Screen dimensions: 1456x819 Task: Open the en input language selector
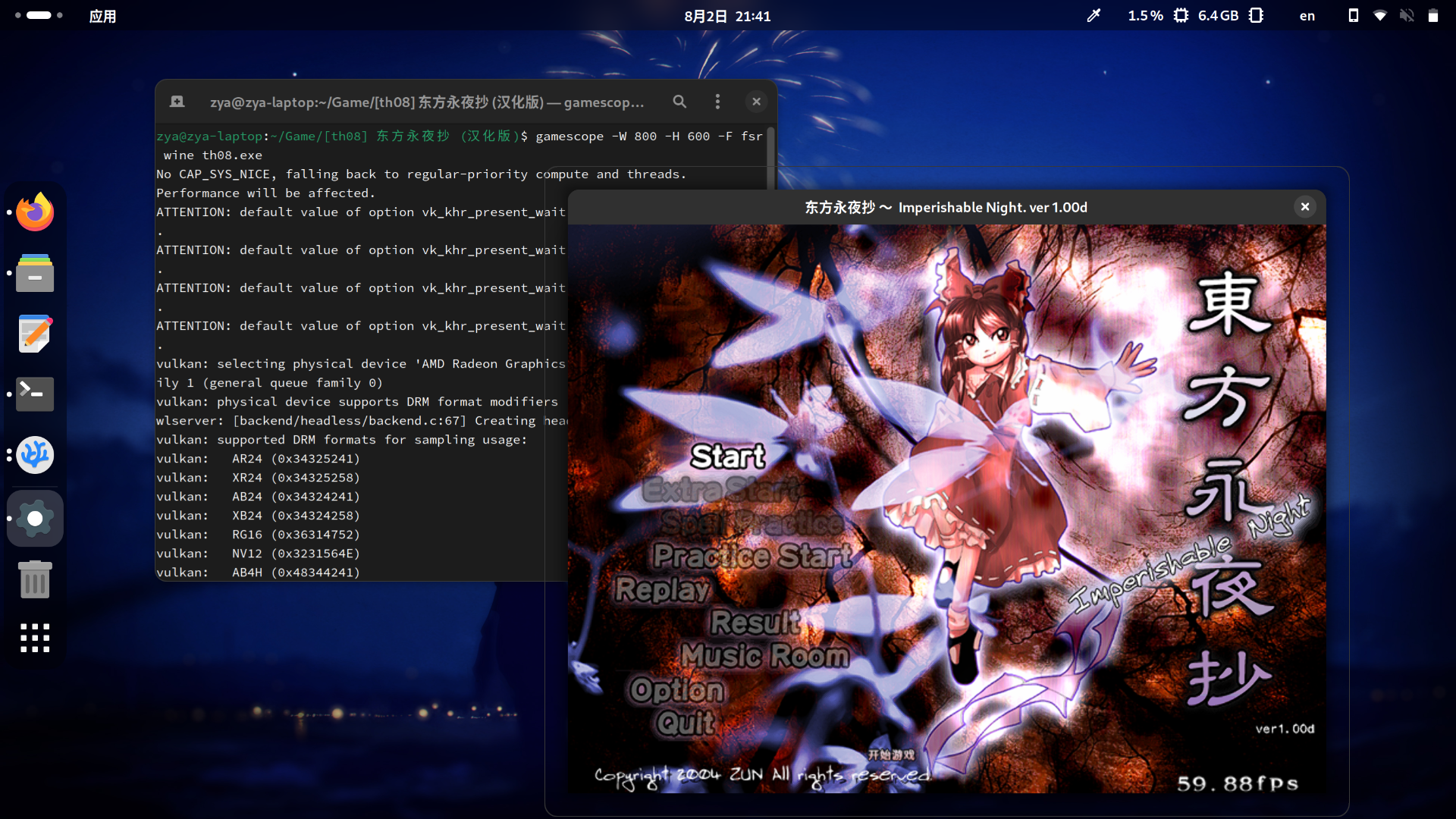[x=1307, y=16]
